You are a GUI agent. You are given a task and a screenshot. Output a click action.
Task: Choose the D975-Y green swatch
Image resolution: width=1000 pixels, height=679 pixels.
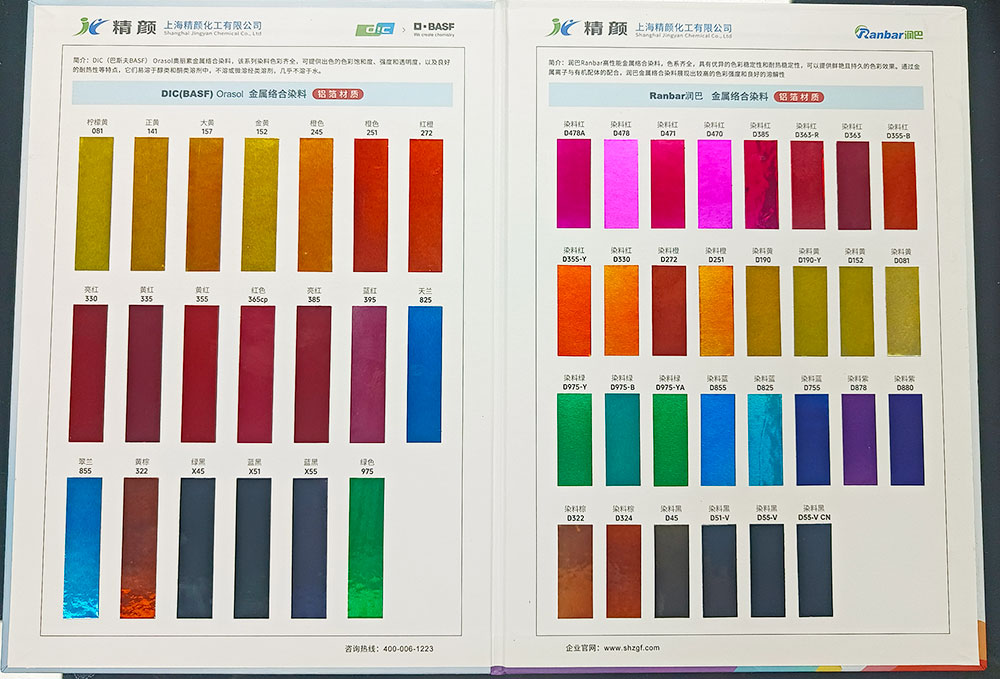(x=574, y=439)
